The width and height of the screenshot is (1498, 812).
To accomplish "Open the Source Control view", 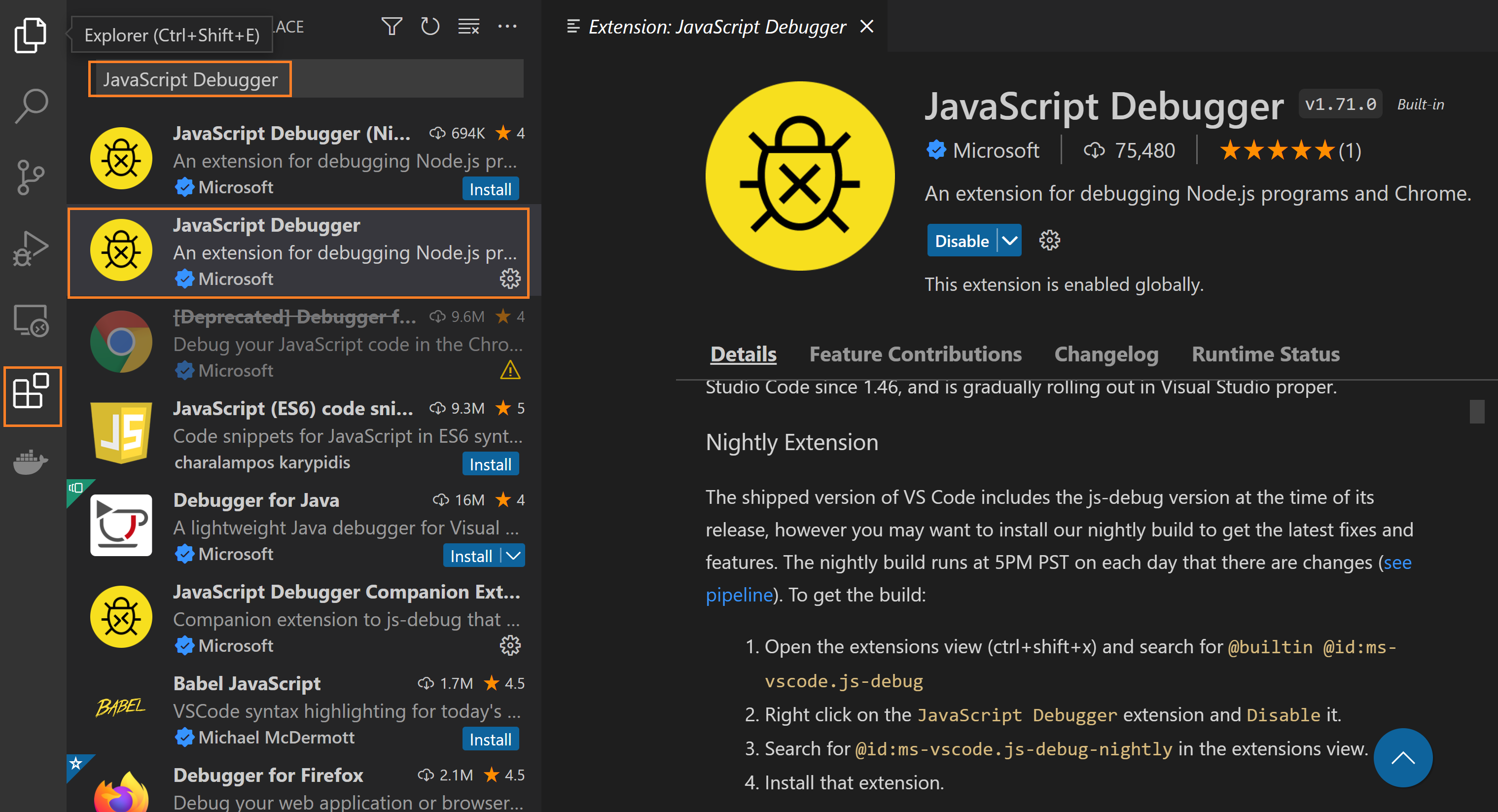I will tap(30, 177).
